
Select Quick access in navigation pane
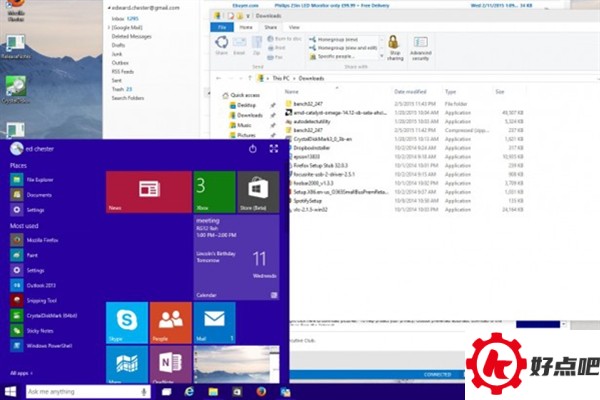(x=241, y=95)
